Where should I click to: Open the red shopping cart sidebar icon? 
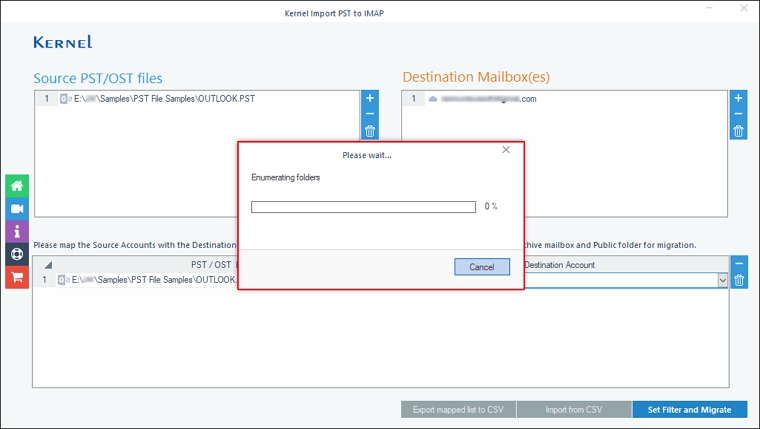pyautogui.click(x=17, y=277)
